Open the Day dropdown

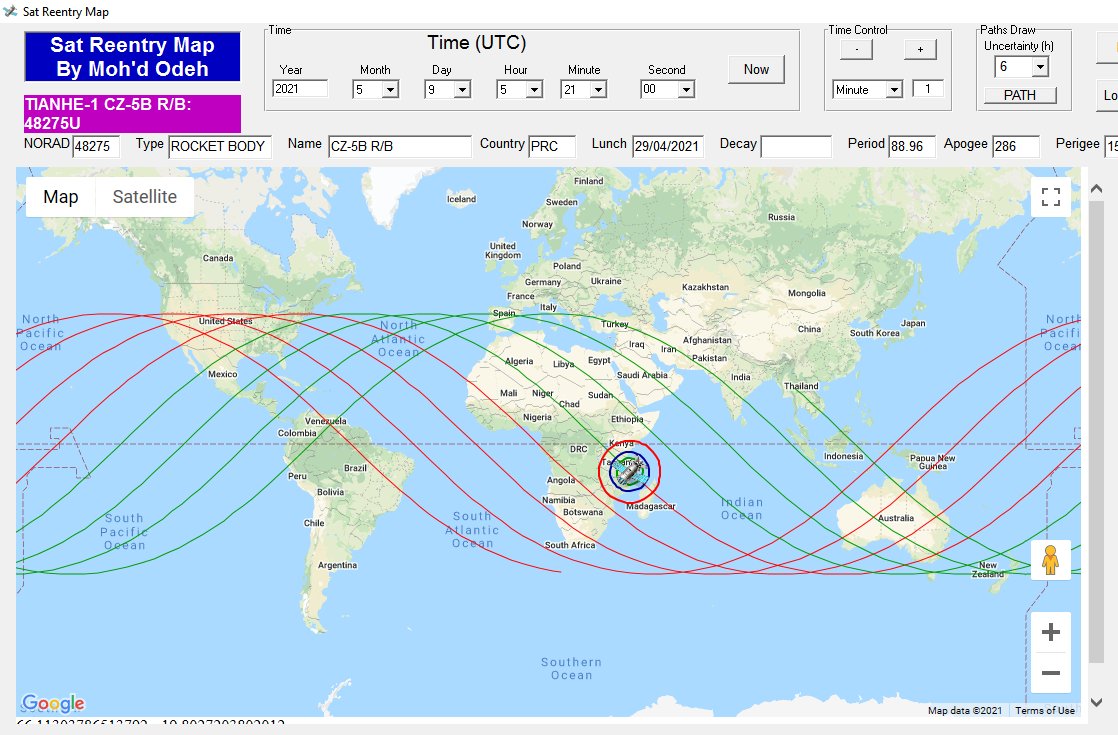[x=462, y=90]
